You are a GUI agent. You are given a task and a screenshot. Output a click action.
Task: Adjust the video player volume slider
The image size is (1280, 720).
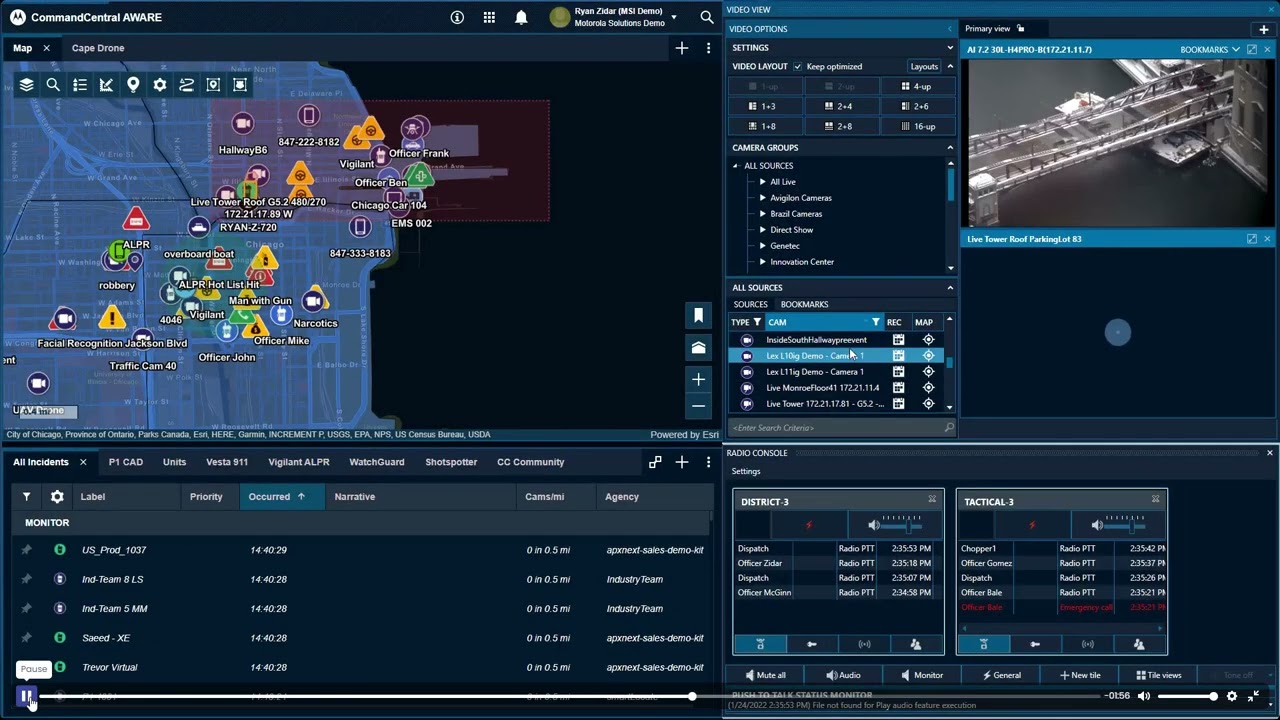tap(1188, 696)
